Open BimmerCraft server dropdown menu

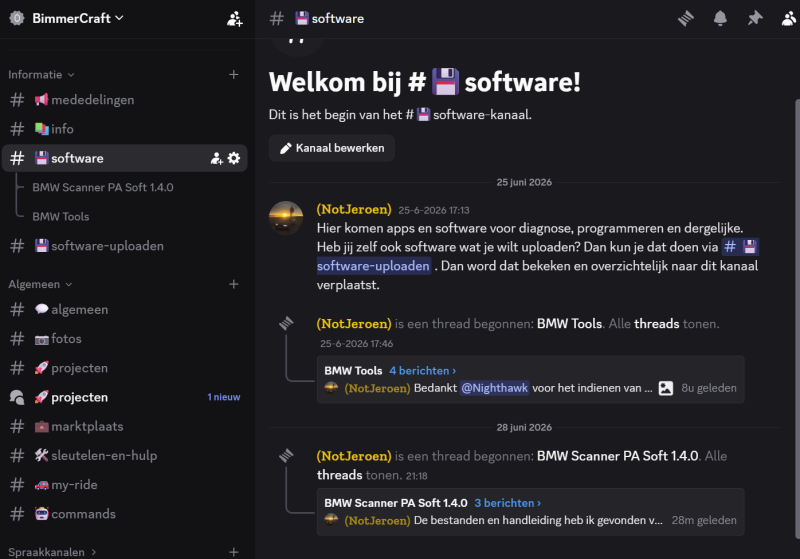(78, 18)
